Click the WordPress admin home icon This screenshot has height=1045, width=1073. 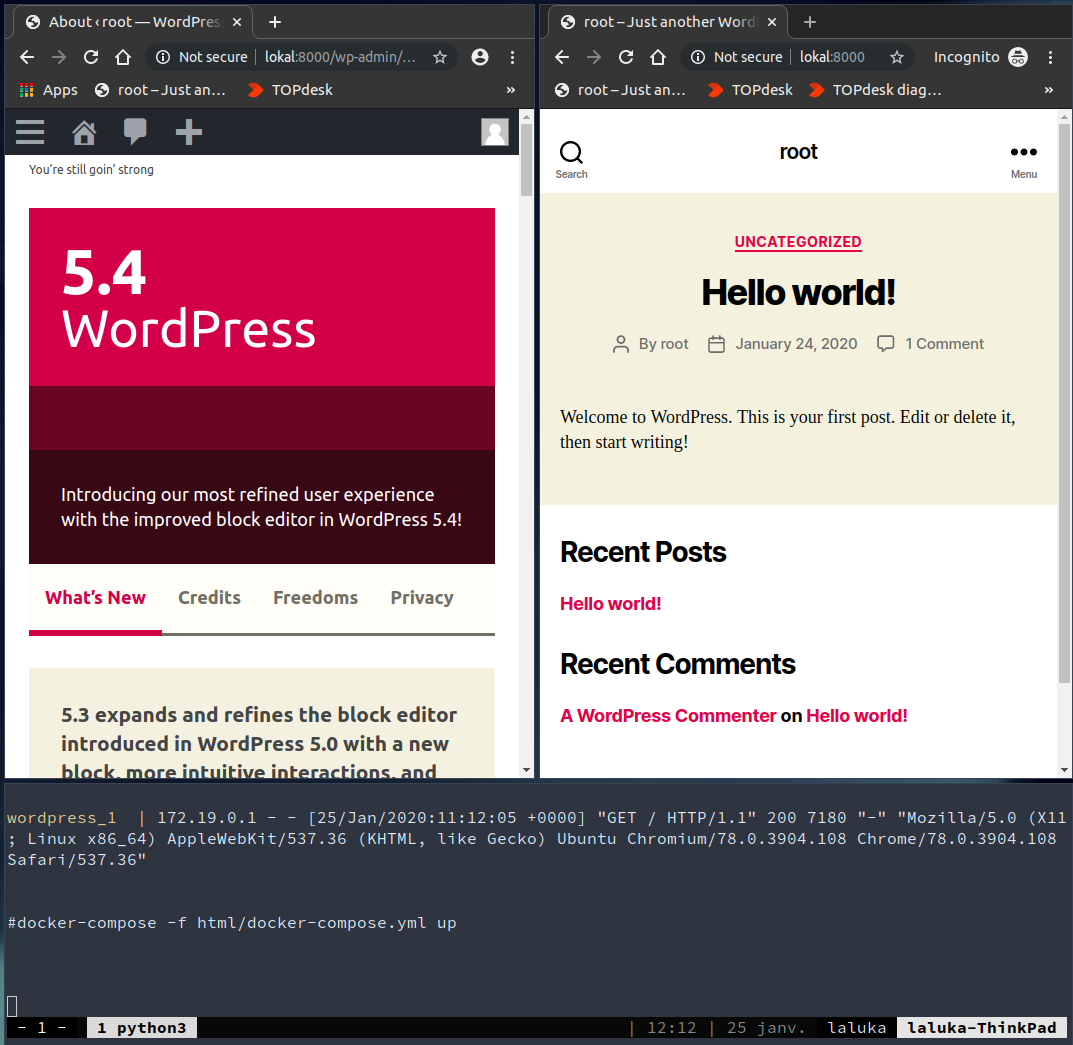(x=84, y=132)
